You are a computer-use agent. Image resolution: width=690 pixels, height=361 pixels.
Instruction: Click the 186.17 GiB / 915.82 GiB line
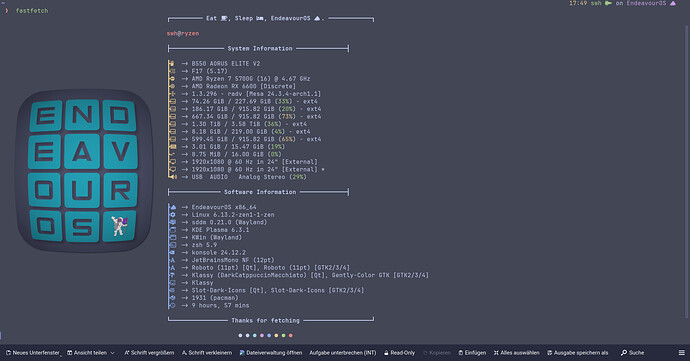(x=256, y=109)
